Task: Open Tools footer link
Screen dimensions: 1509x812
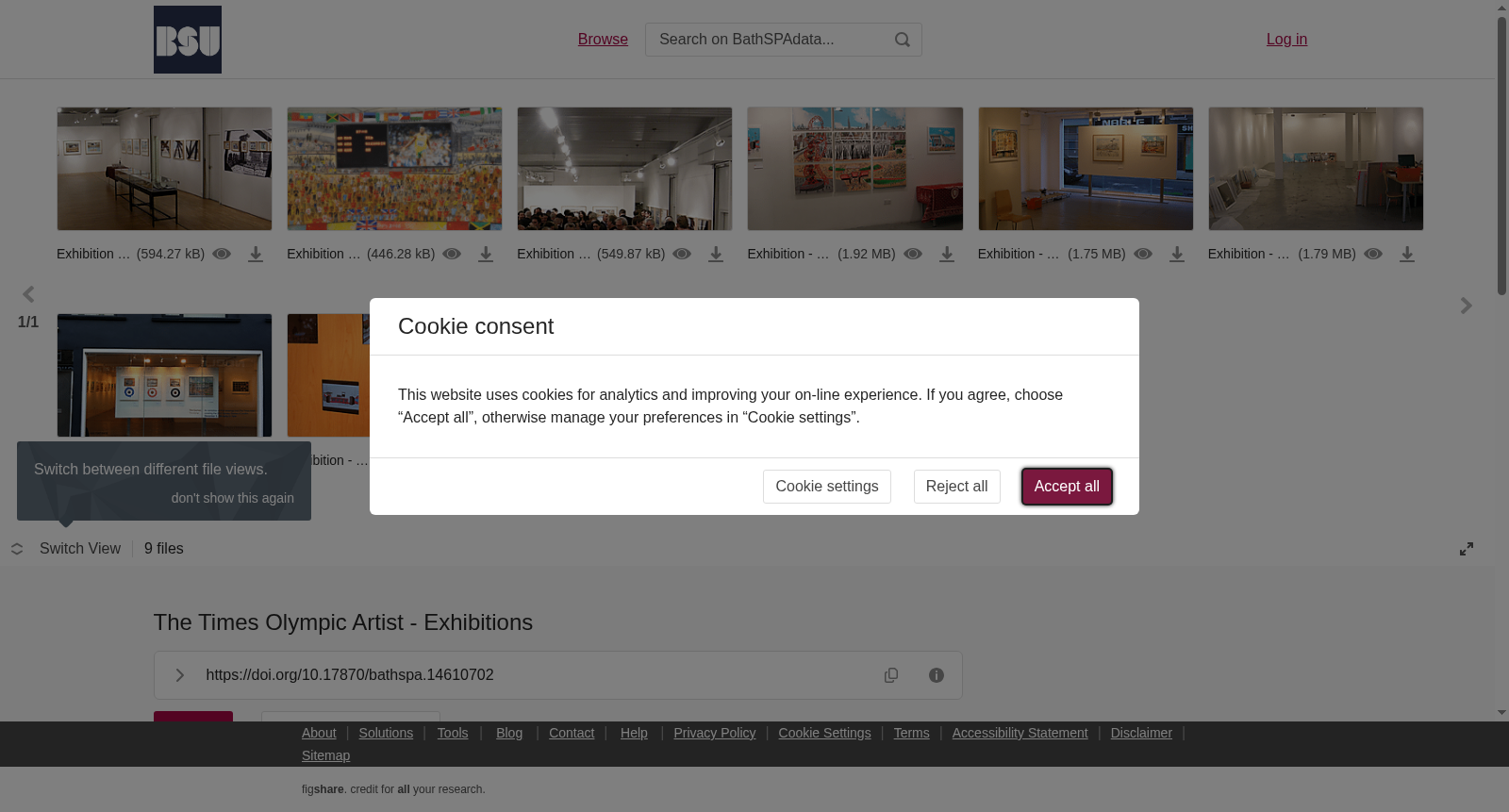Action: [453, 733]
